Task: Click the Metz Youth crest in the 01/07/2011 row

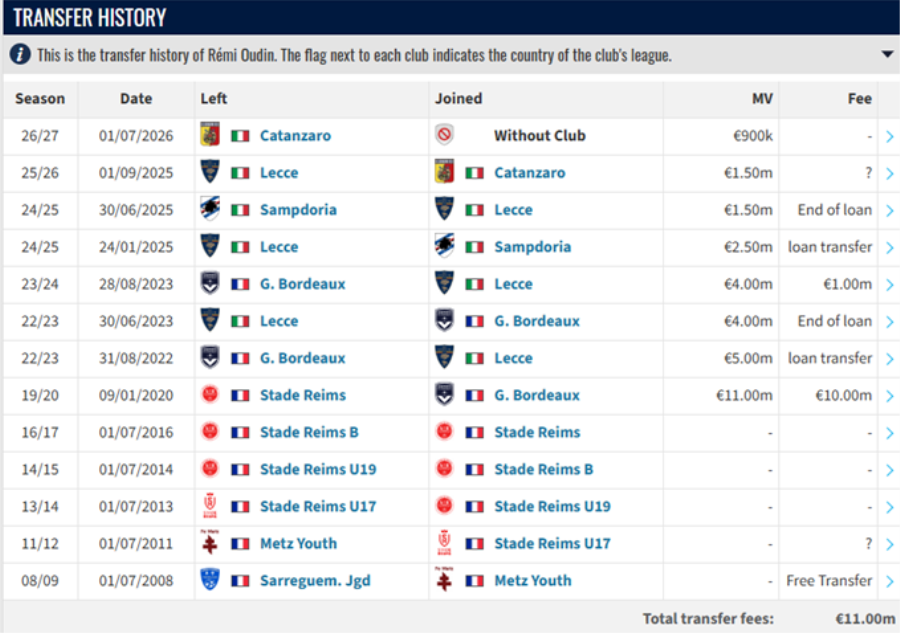Action: click(x=210, y=542)
